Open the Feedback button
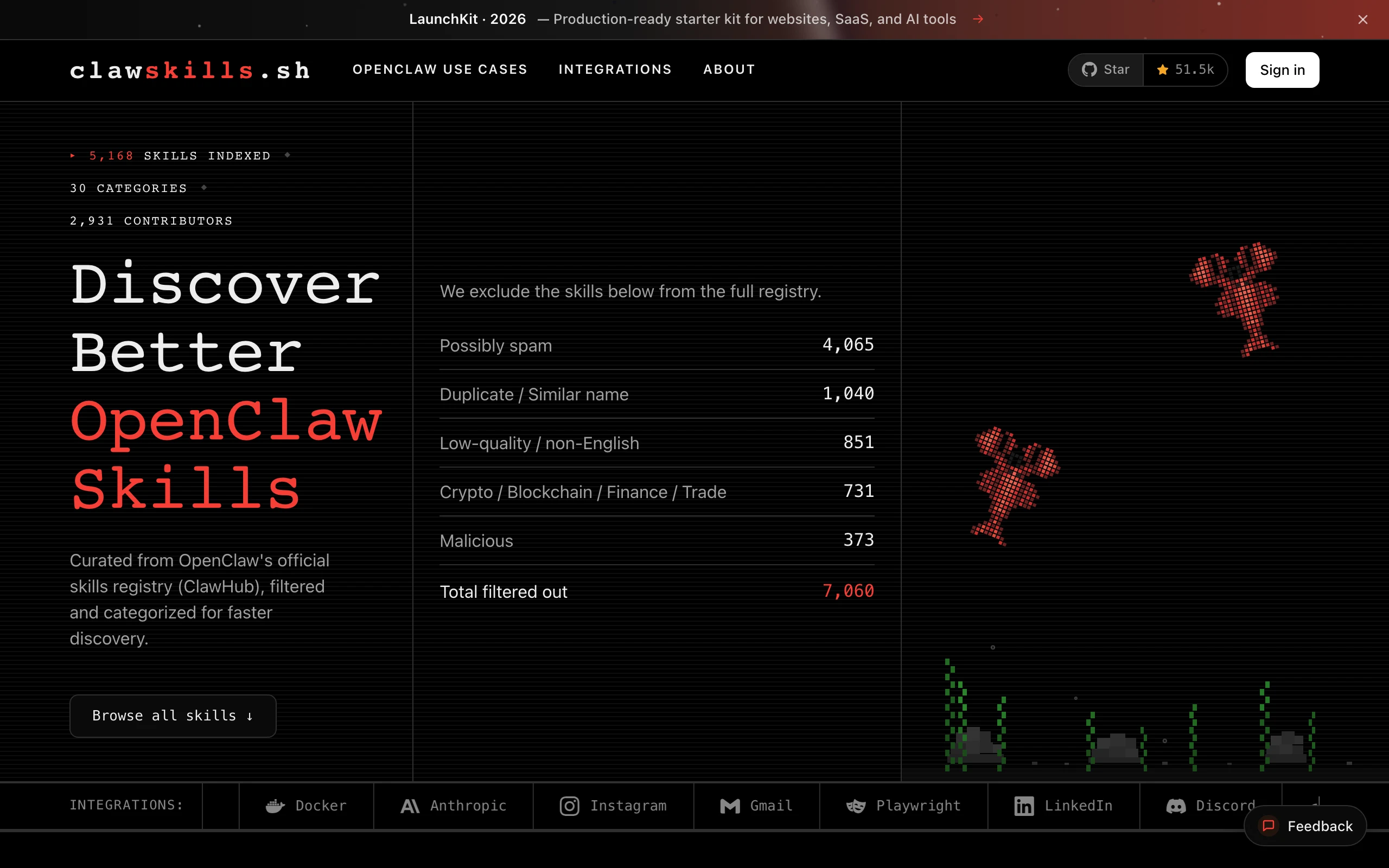 point(1305,826)
